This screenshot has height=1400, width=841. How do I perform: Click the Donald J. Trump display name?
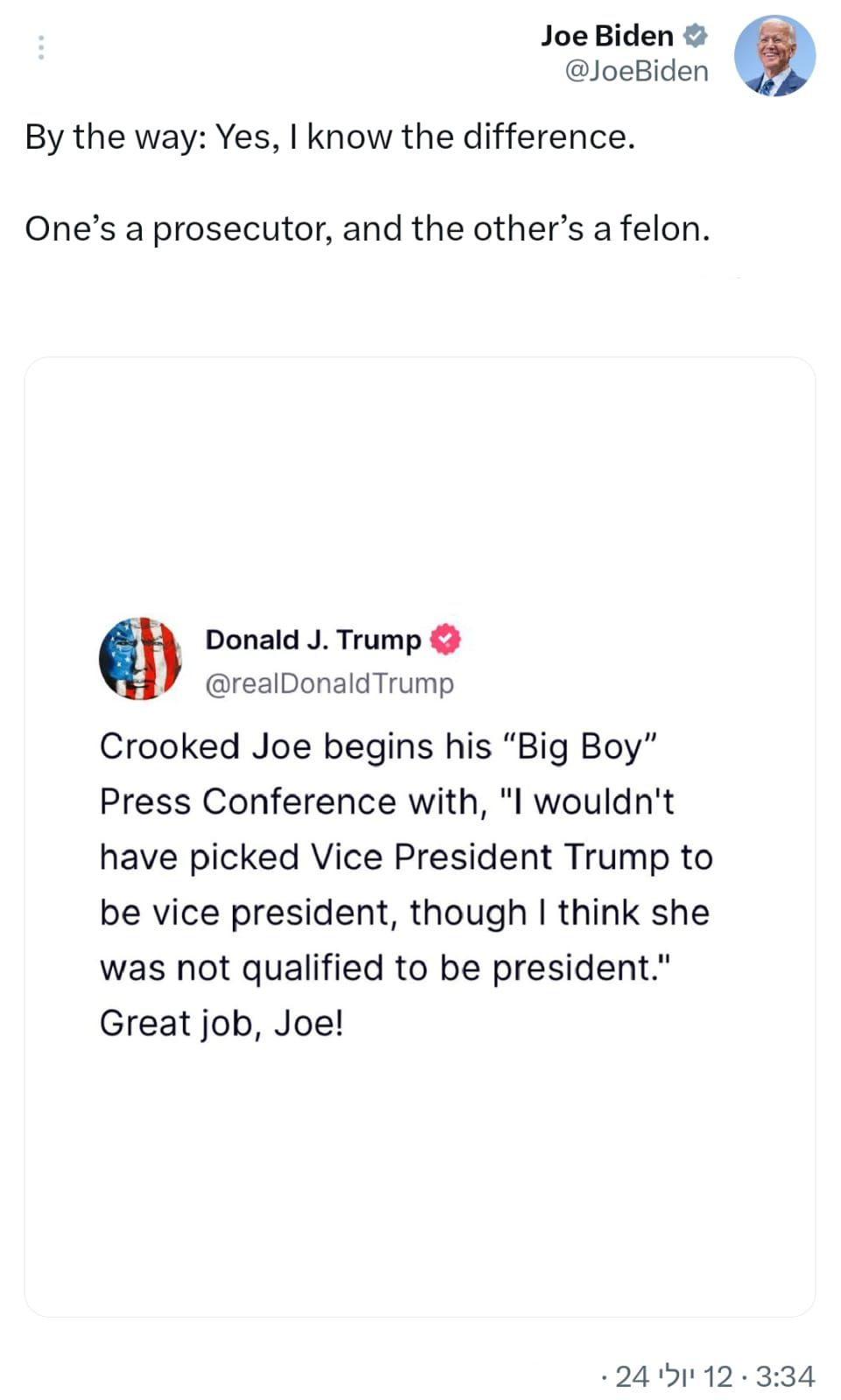click(312, 640)
